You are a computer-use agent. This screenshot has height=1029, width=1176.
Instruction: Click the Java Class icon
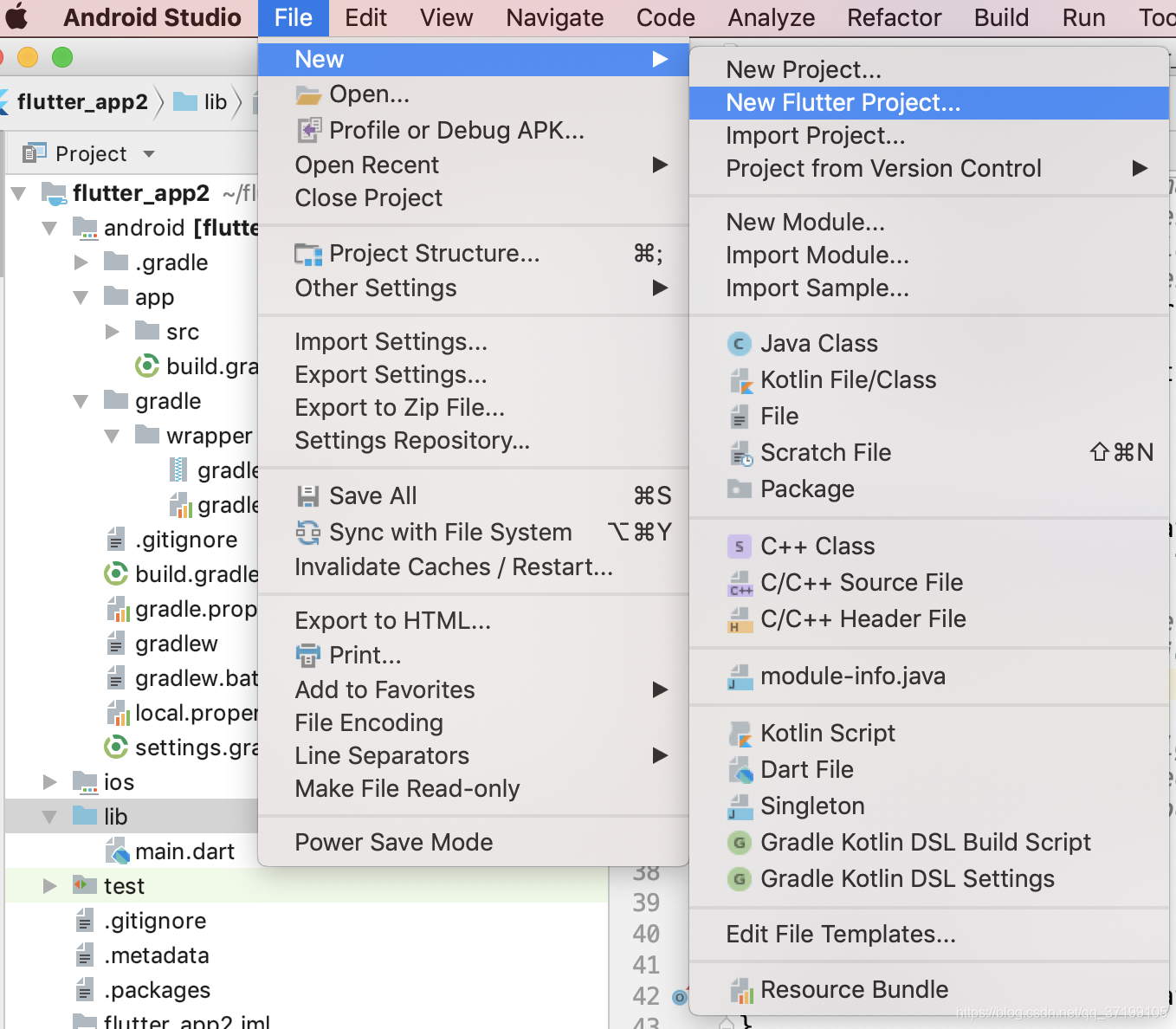click(739, 344)
